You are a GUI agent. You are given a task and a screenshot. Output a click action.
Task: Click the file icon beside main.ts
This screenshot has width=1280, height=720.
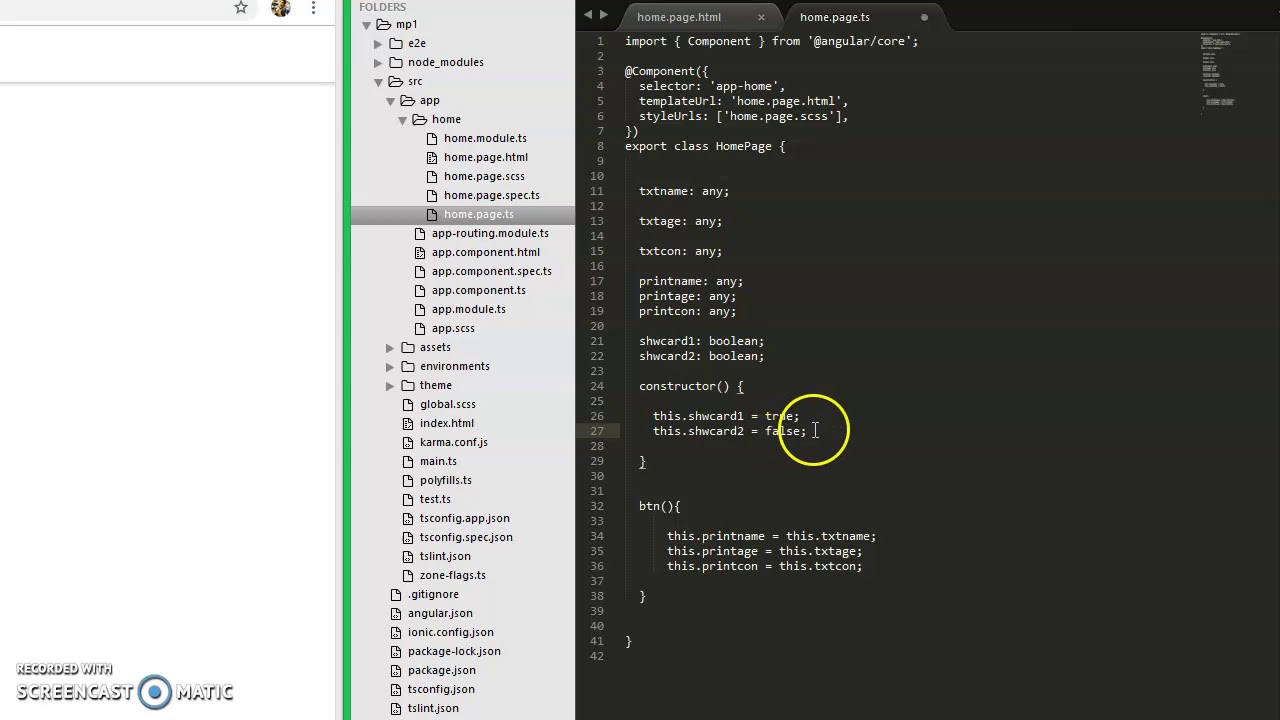point(408,461)
